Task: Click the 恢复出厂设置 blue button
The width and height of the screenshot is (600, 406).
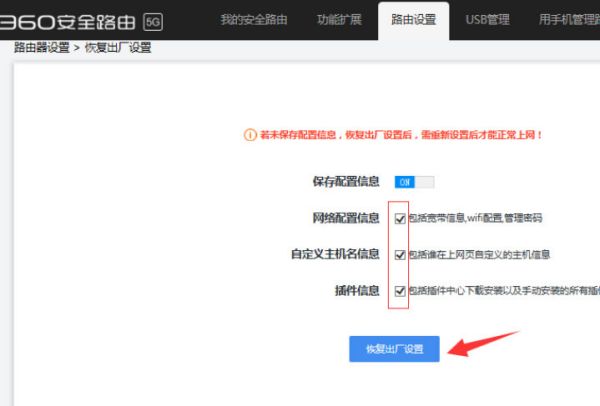Action: [x=394, y=349]
